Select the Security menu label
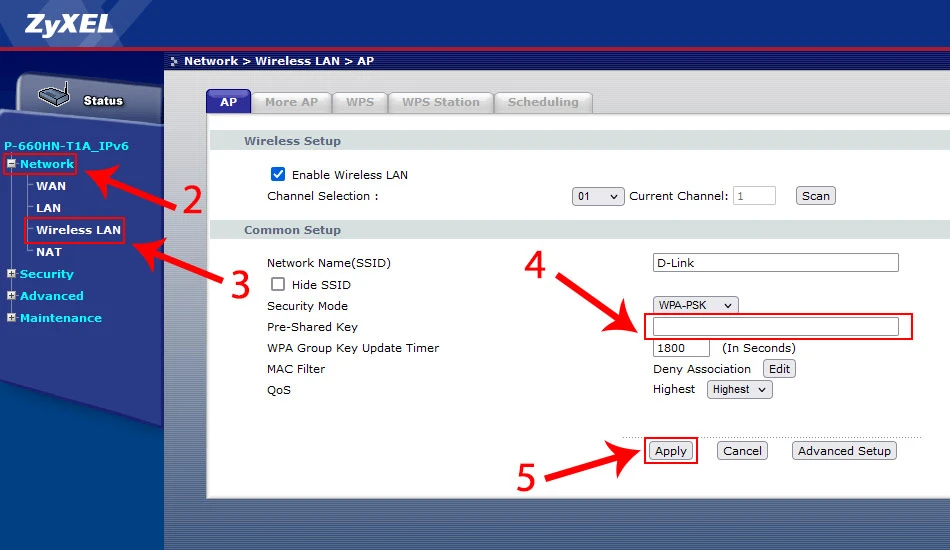 [x=47, y=274]
